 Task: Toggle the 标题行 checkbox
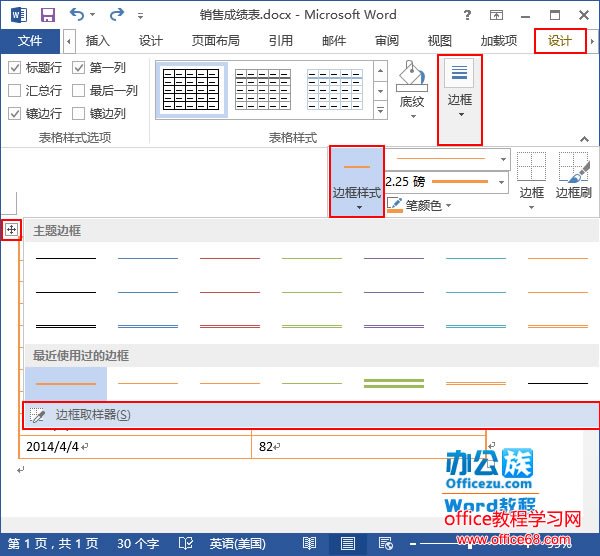pyautogui.click(x=15, y=68)
